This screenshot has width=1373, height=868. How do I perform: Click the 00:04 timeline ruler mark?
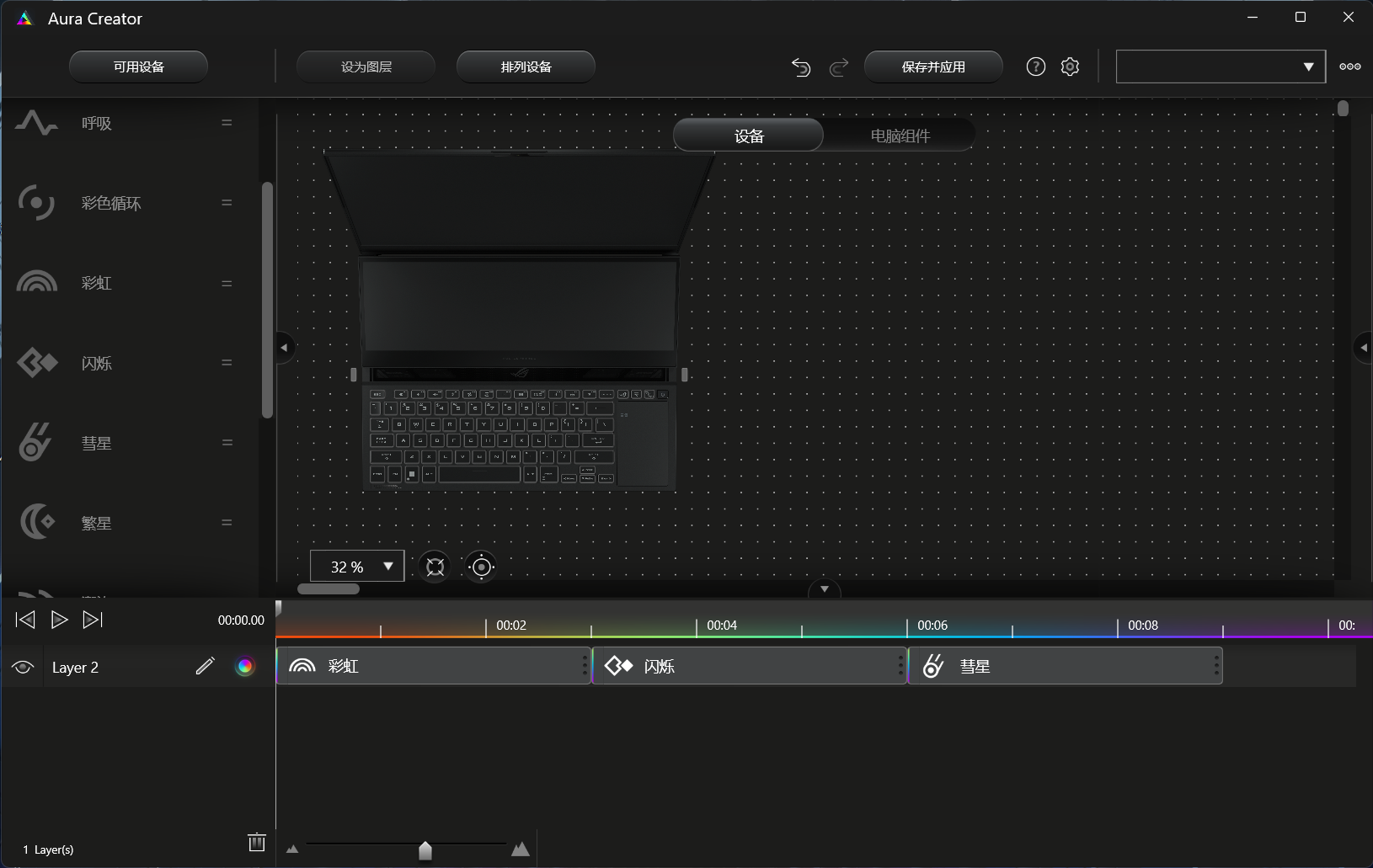click(x=722, y=626)
